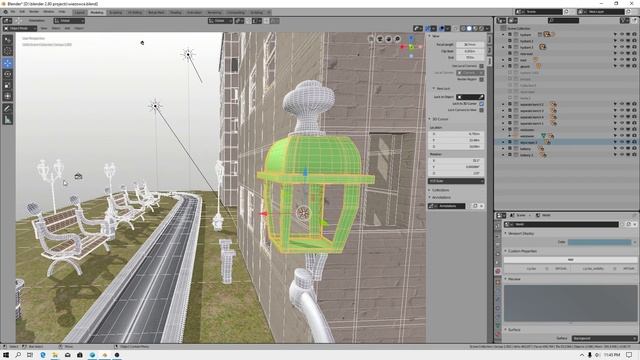Uncheck Lock to 3D Cursor checkbox
Viewport: 640px width, 360px height.
(x=482, y=104)
